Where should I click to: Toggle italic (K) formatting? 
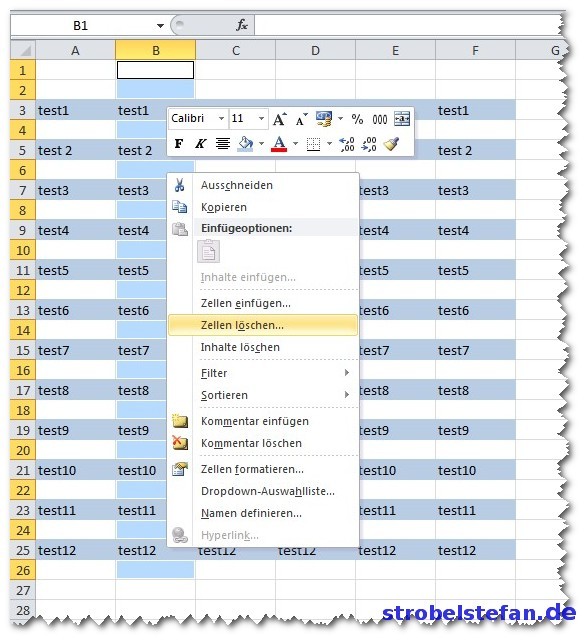(201, 144)
